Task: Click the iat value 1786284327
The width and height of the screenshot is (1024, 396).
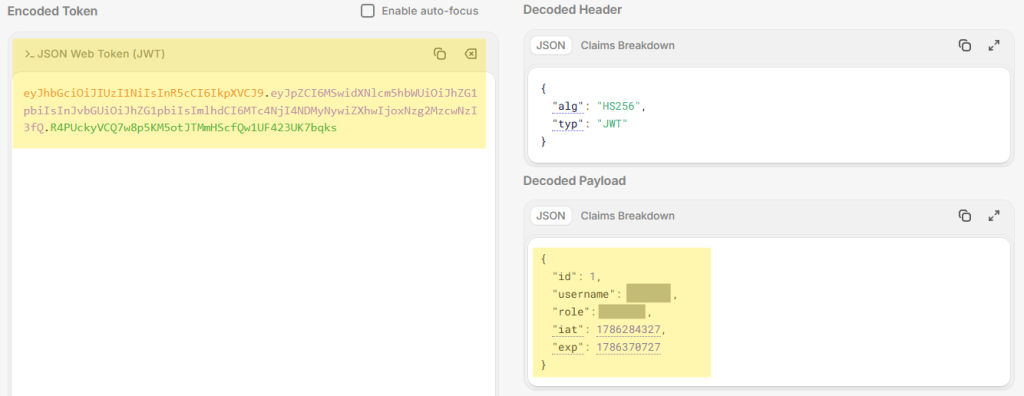Action: click(x=629, y=329)
